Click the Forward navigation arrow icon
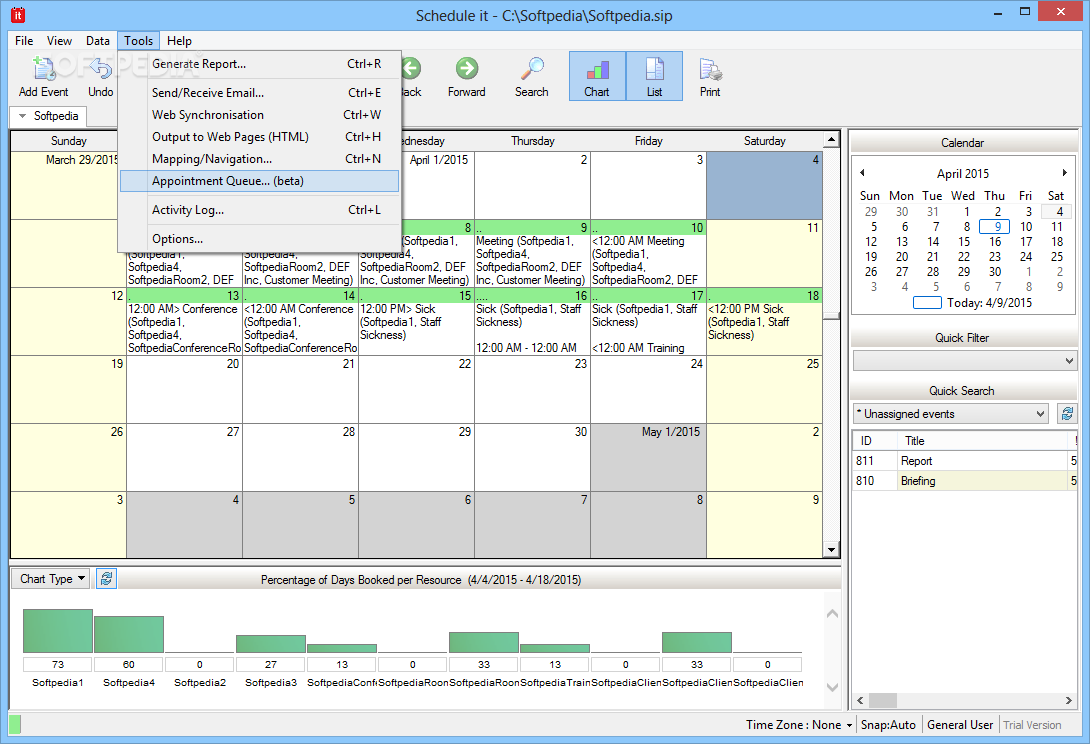1090x744 pixels. [x=466, y=68]
